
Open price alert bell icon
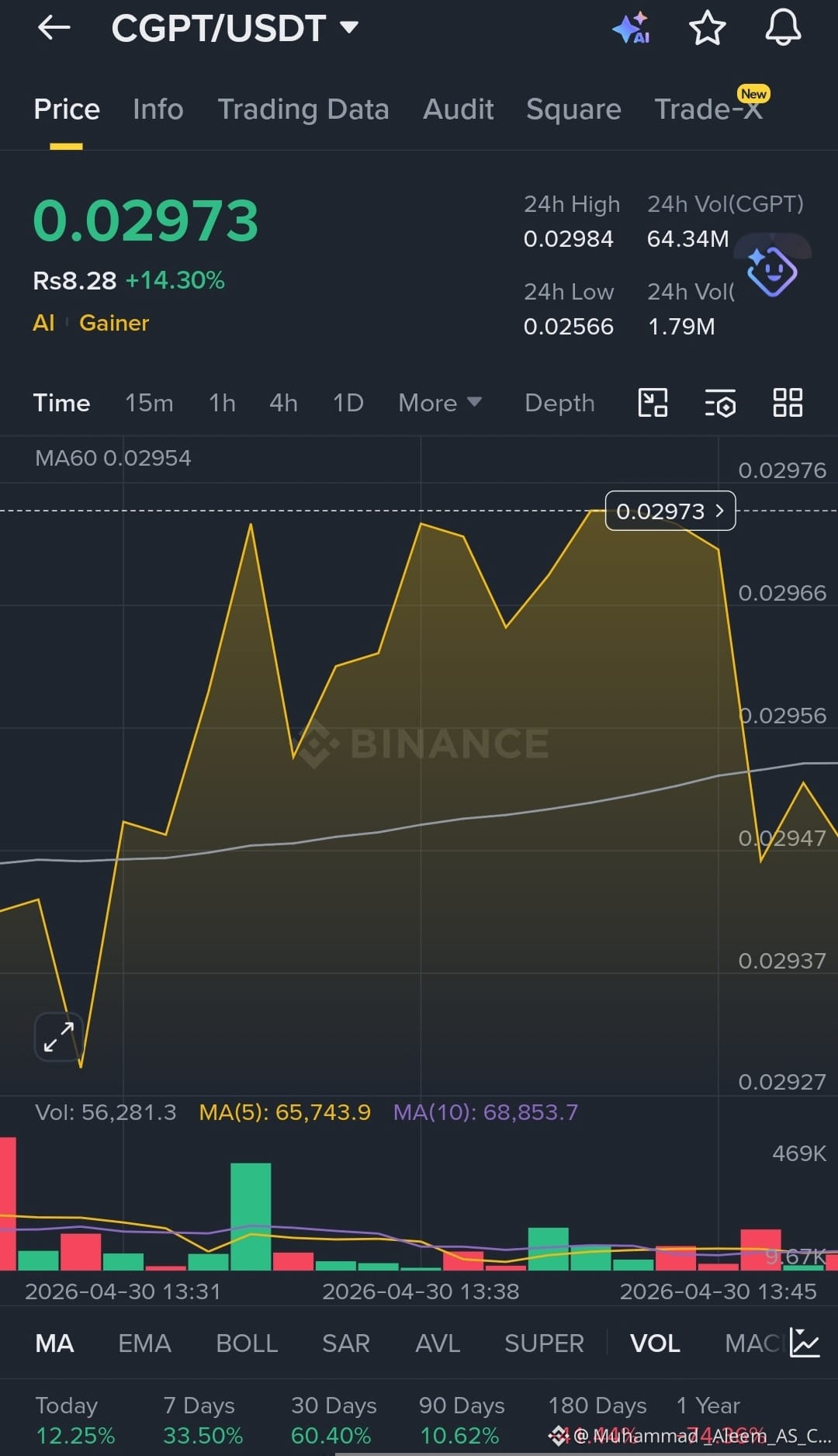point(783,28)
